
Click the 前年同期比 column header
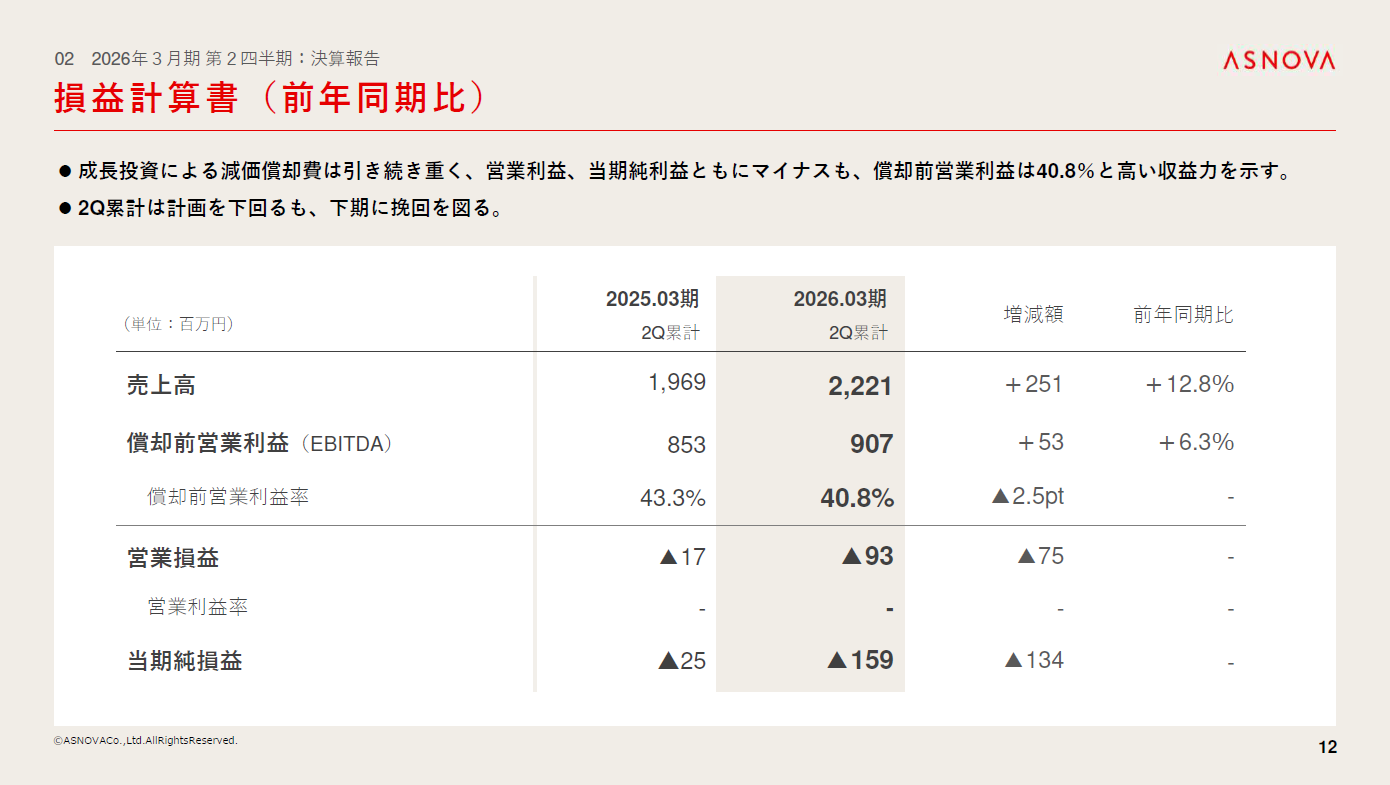pos(1183,315)
